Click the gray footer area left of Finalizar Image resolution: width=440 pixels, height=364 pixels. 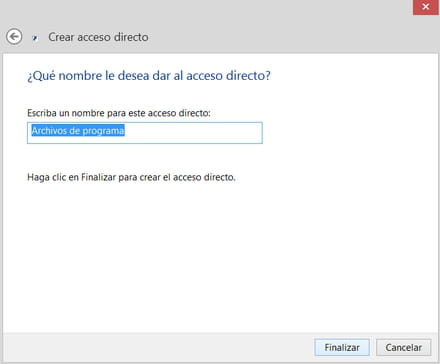coord(157,347)
